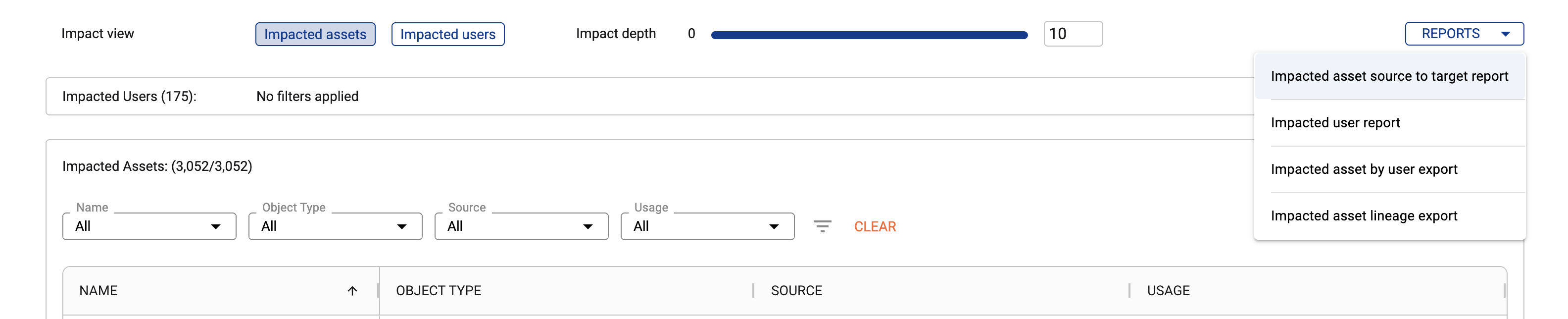Open the Name filter dropdown

coord(149,226)
